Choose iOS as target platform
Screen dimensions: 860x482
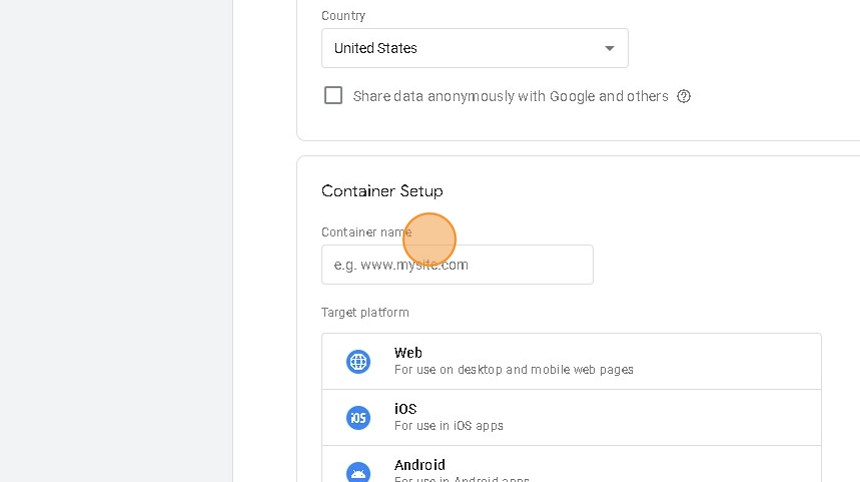click(571, 417)
